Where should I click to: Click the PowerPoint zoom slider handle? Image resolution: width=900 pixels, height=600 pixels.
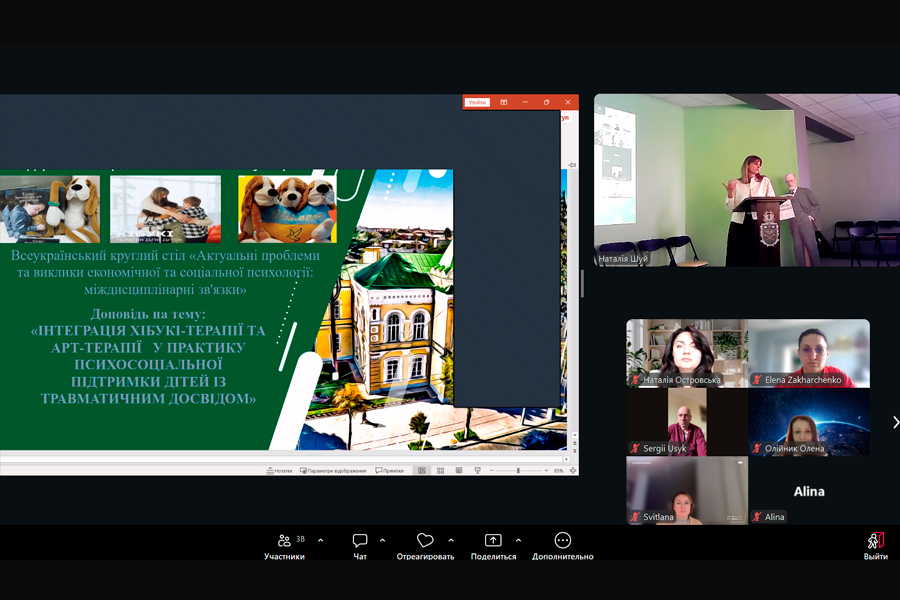coord(518,471)
